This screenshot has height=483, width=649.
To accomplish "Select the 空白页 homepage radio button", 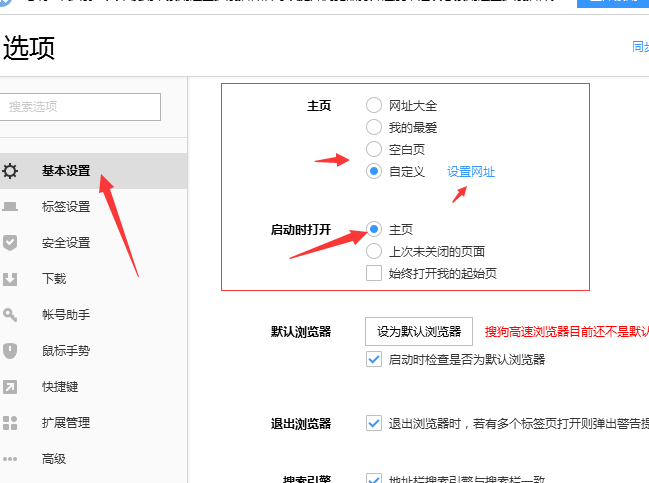I will click(374, 149).
